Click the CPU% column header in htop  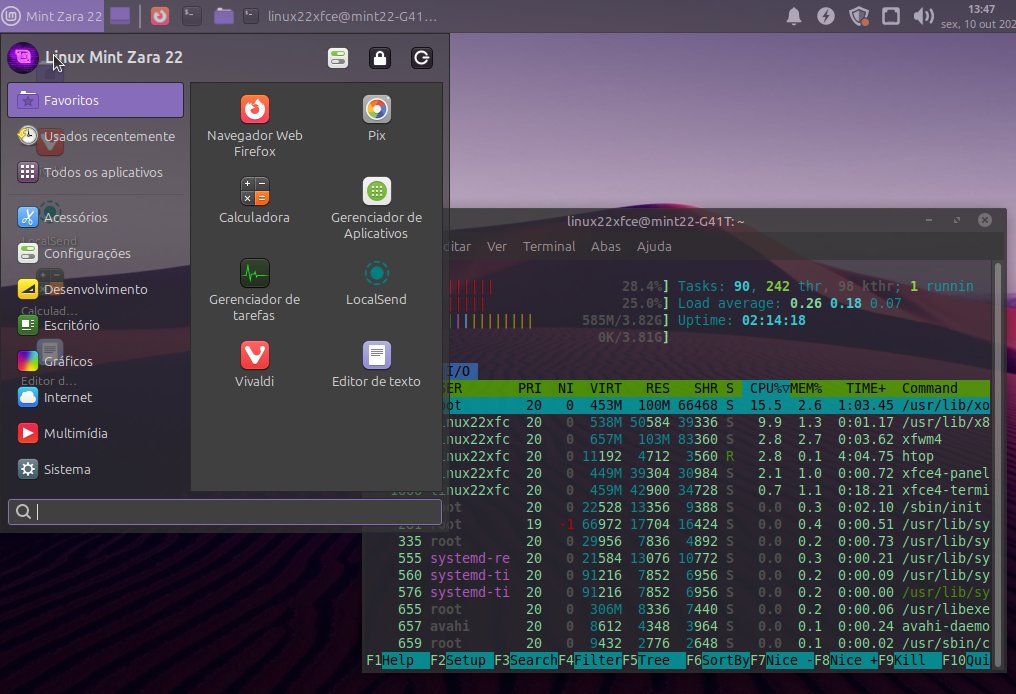pos(765,388)
